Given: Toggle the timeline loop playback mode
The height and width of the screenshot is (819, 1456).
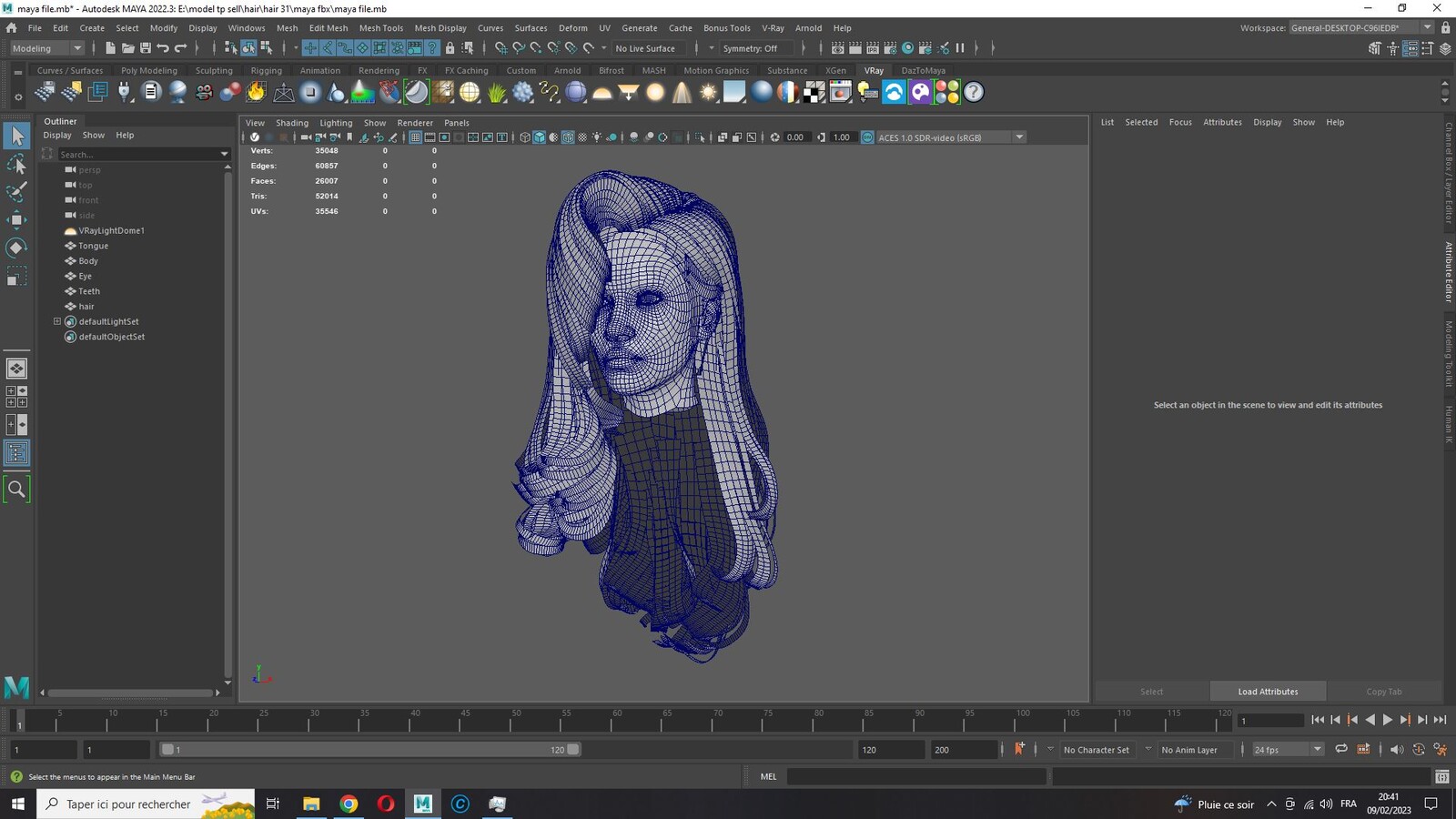Looking at the screenshot, I should [x=1340, y=749].
